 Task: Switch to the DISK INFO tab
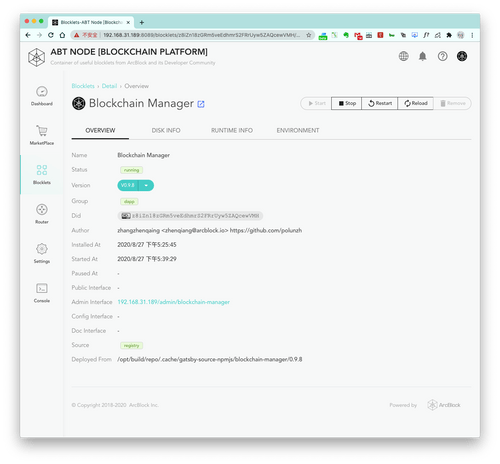tap(166, 130)
